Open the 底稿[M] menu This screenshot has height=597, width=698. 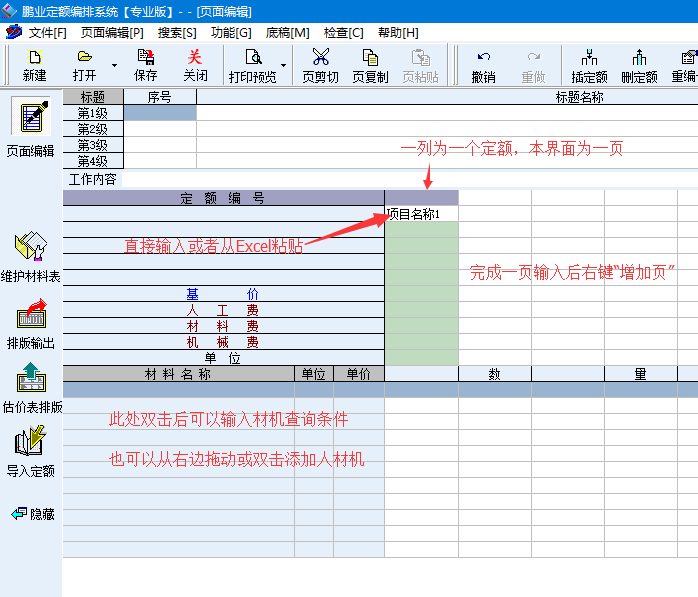[288, 32]
